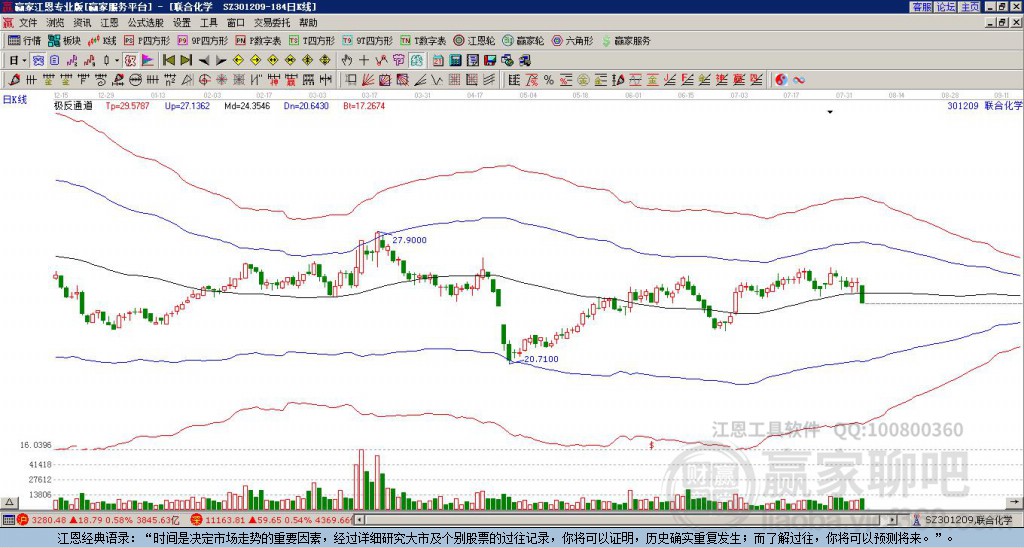Open the 帮助 menu
Viewport: 1024px width, 548px height.
[x=308, y=23]
